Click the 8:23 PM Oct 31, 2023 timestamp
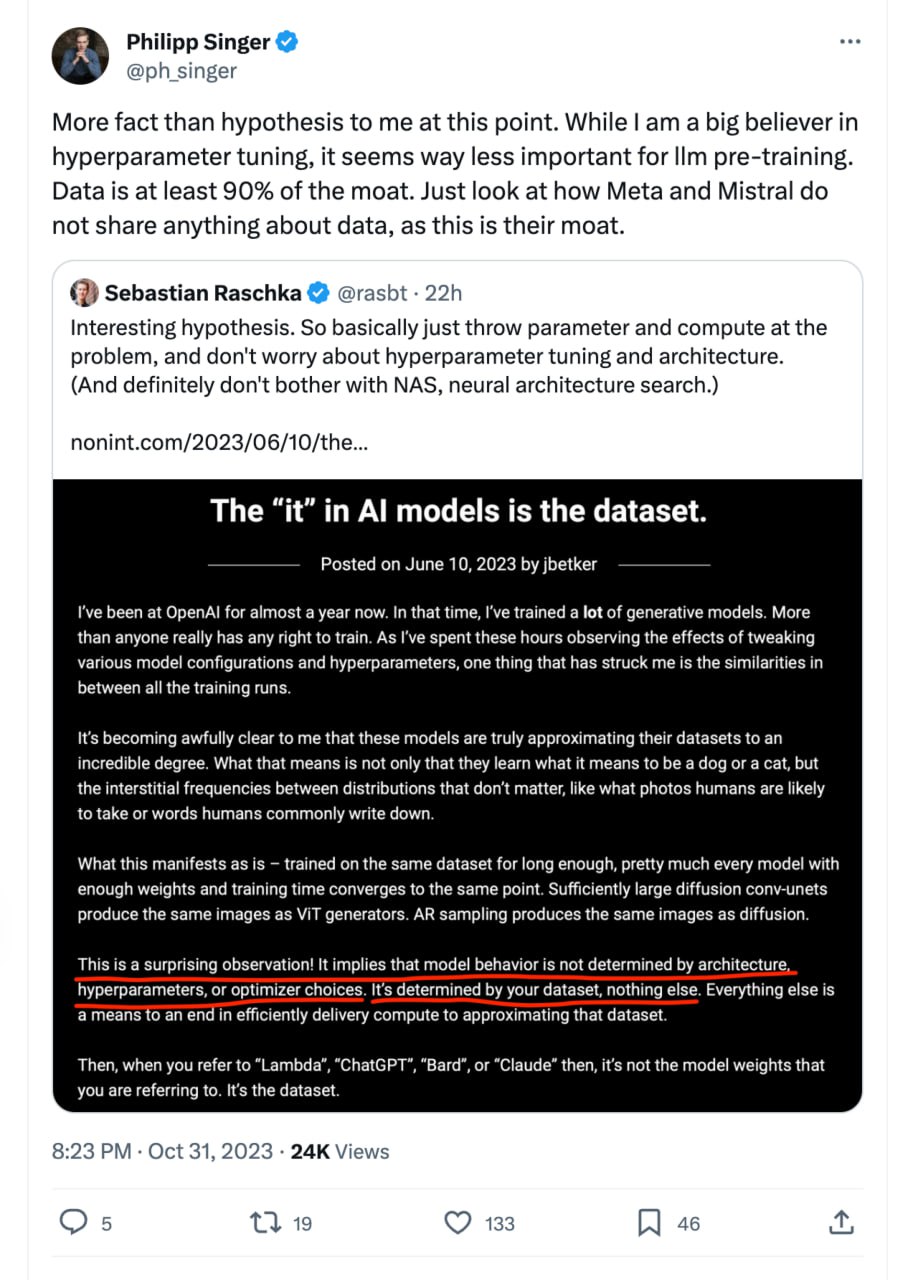This screenshot has height=1280, width=918. [162, 1151]
